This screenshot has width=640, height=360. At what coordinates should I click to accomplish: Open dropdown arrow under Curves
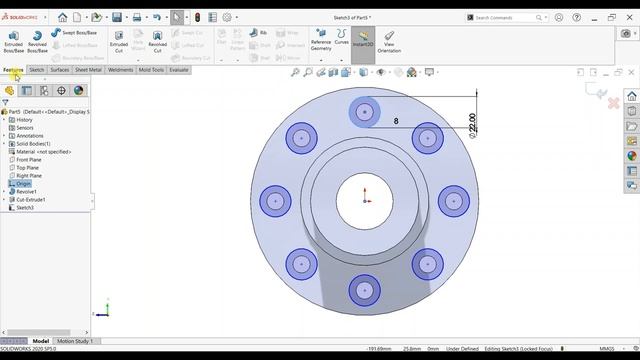[x=342, y=60]
